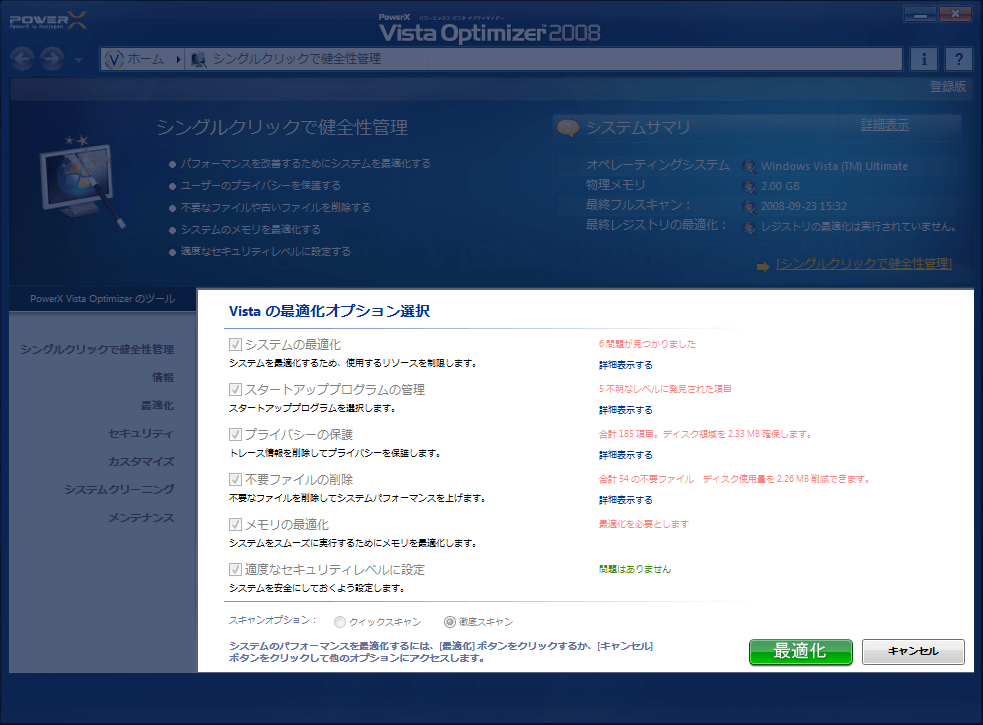Click the icon beside レジストリの最適化は実行されていません
Image resolution: width=983 pixels, height=725 pixels.
749,227
